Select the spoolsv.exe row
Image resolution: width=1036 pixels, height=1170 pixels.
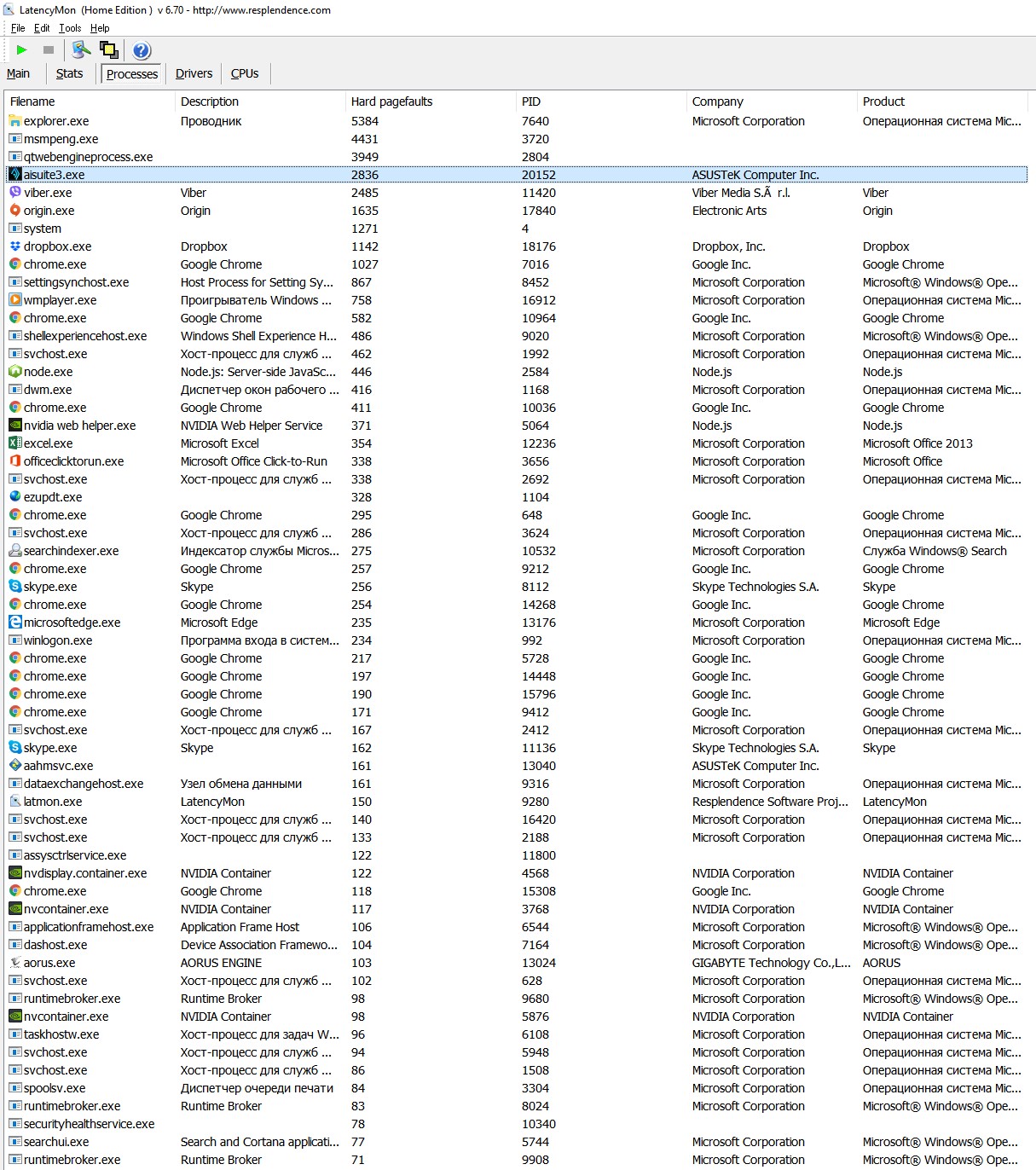click(x=517, y=1088)
